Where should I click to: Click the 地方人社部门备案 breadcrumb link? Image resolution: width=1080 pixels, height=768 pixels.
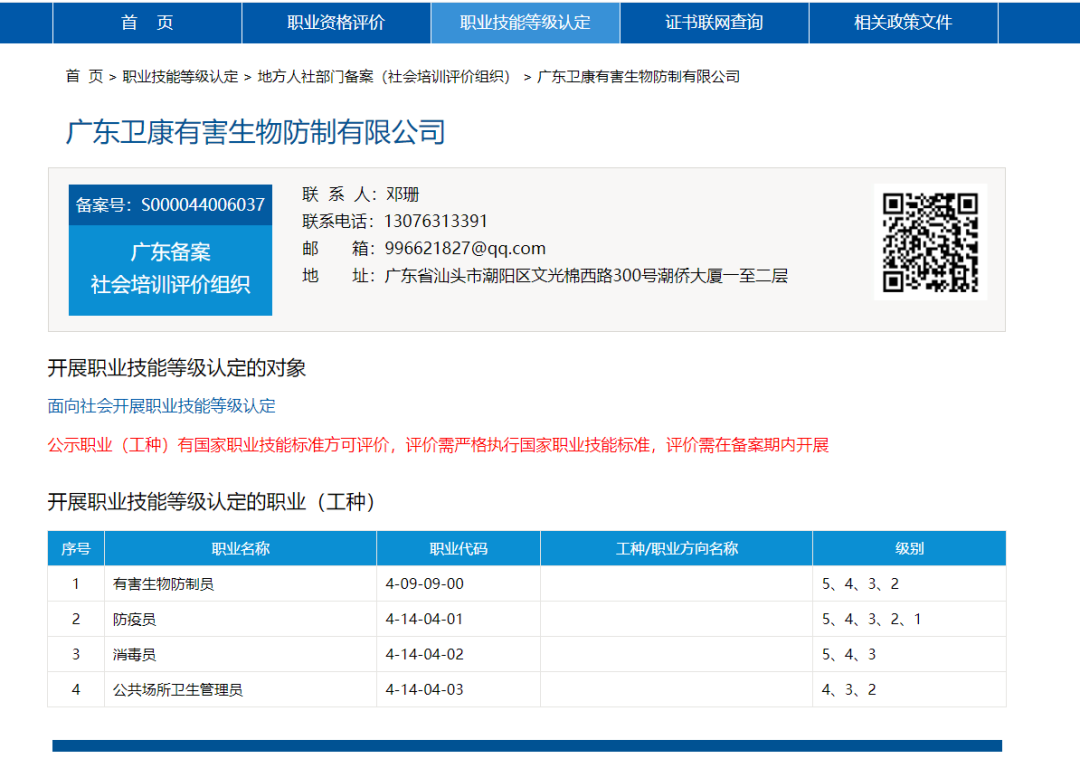[384, 76]
